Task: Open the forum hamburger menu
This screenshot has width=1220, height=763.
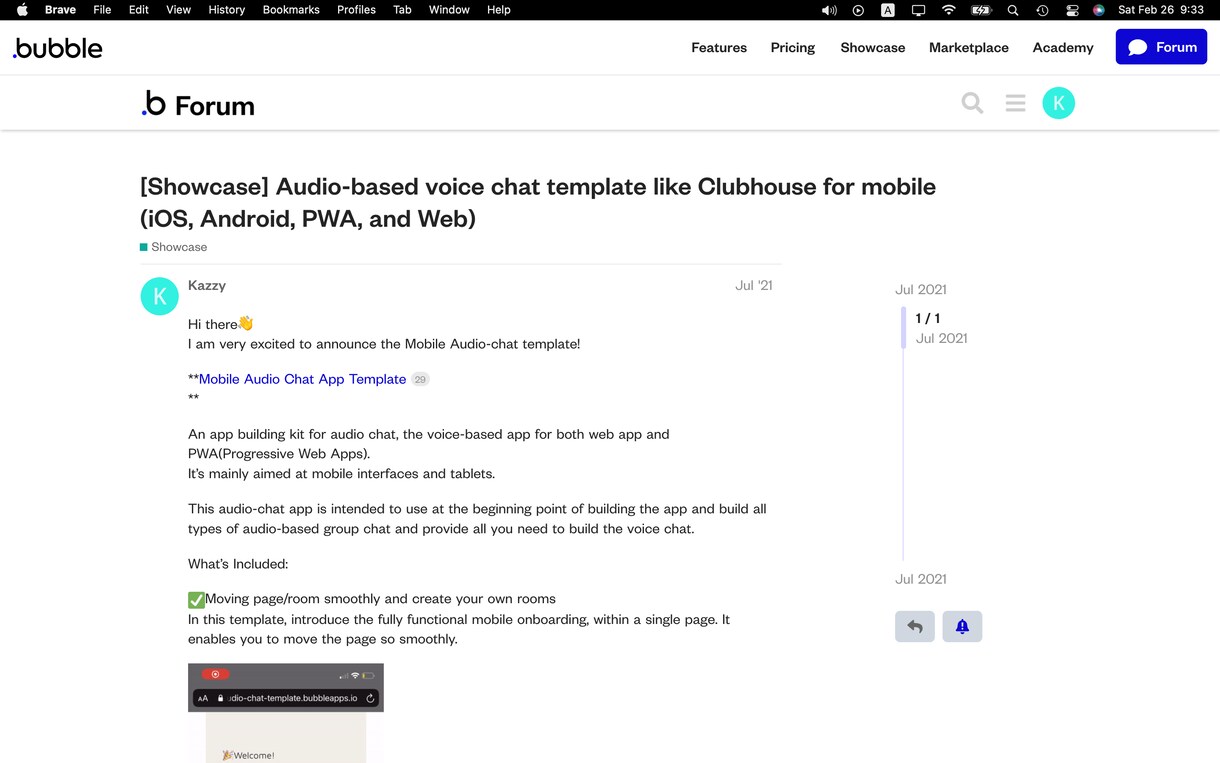Action: point(1015,103)
